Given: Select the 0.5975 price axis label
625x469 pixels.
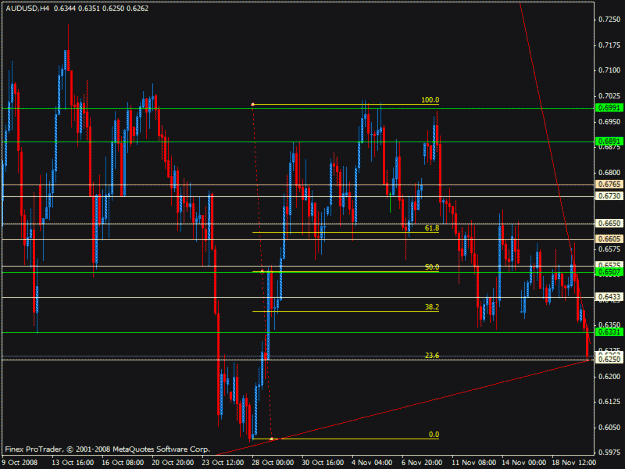Looking at the screenshot, I should pos(609,453).
